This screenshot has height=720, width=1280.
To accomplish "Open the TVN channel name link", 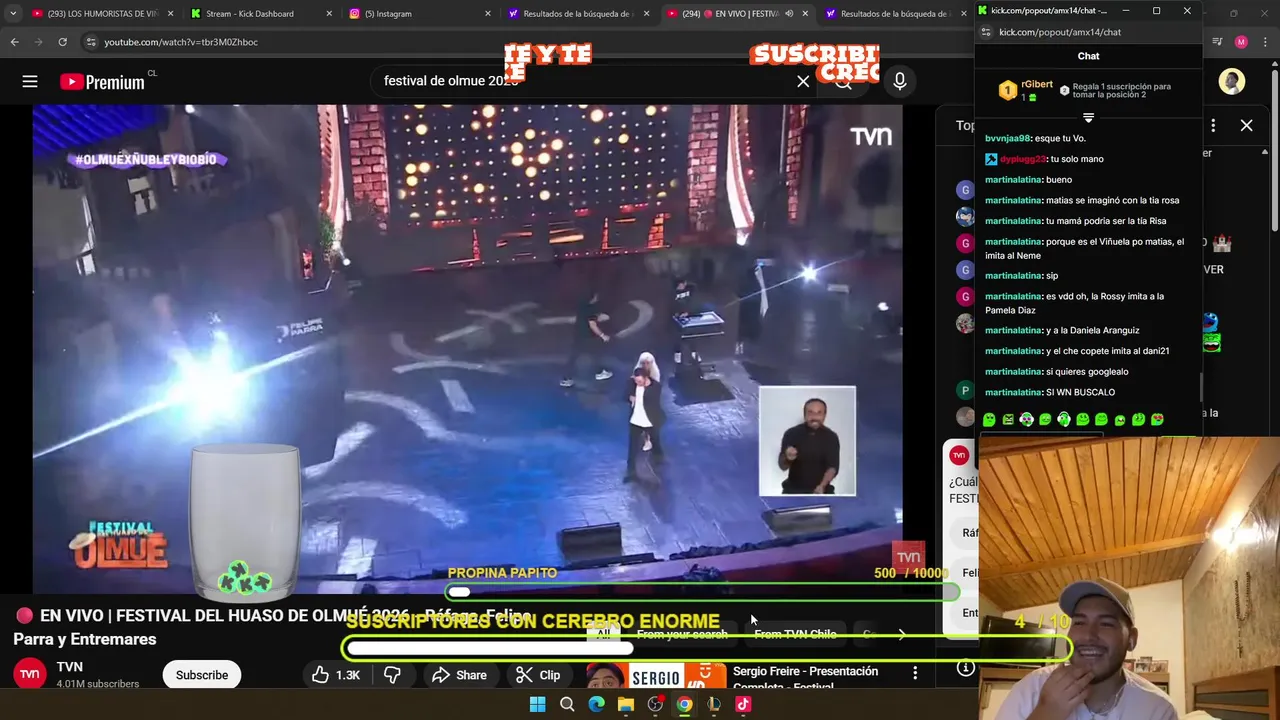I will [x=69, y=667].
